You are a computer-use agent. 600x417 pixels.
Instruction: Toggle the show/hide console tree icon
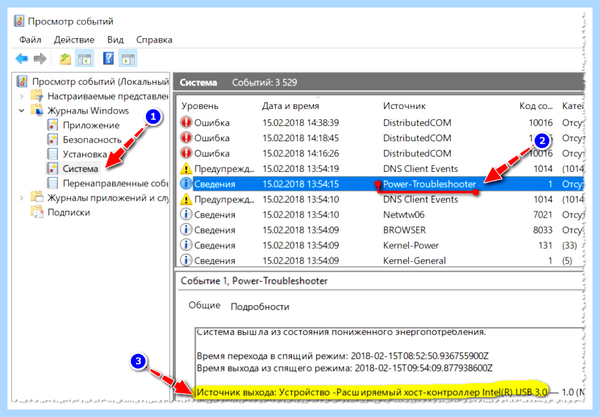click(84, 59)
